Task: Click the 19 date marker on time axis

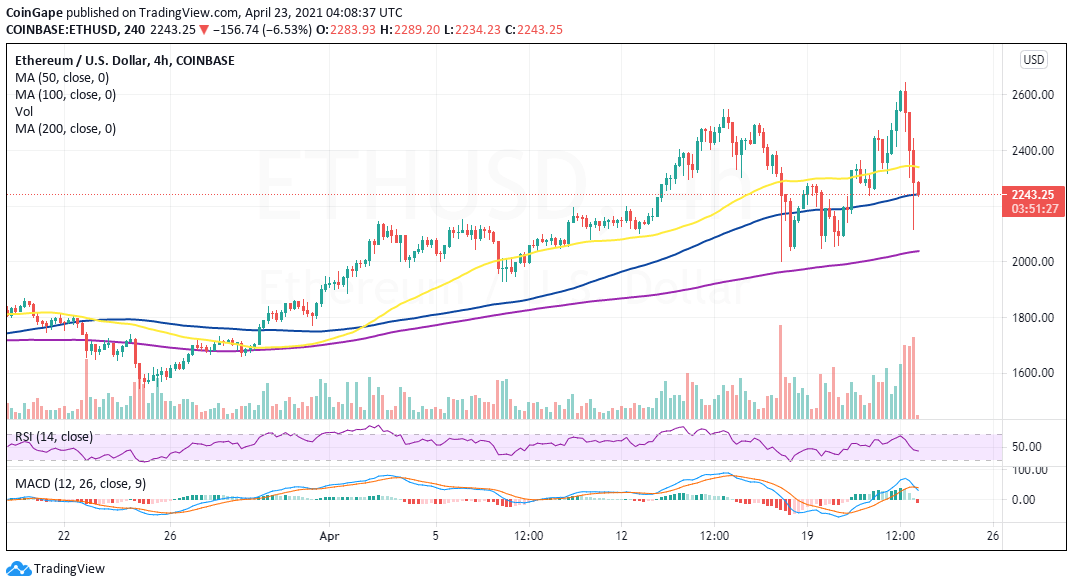Action: click(x=807, y=536)
